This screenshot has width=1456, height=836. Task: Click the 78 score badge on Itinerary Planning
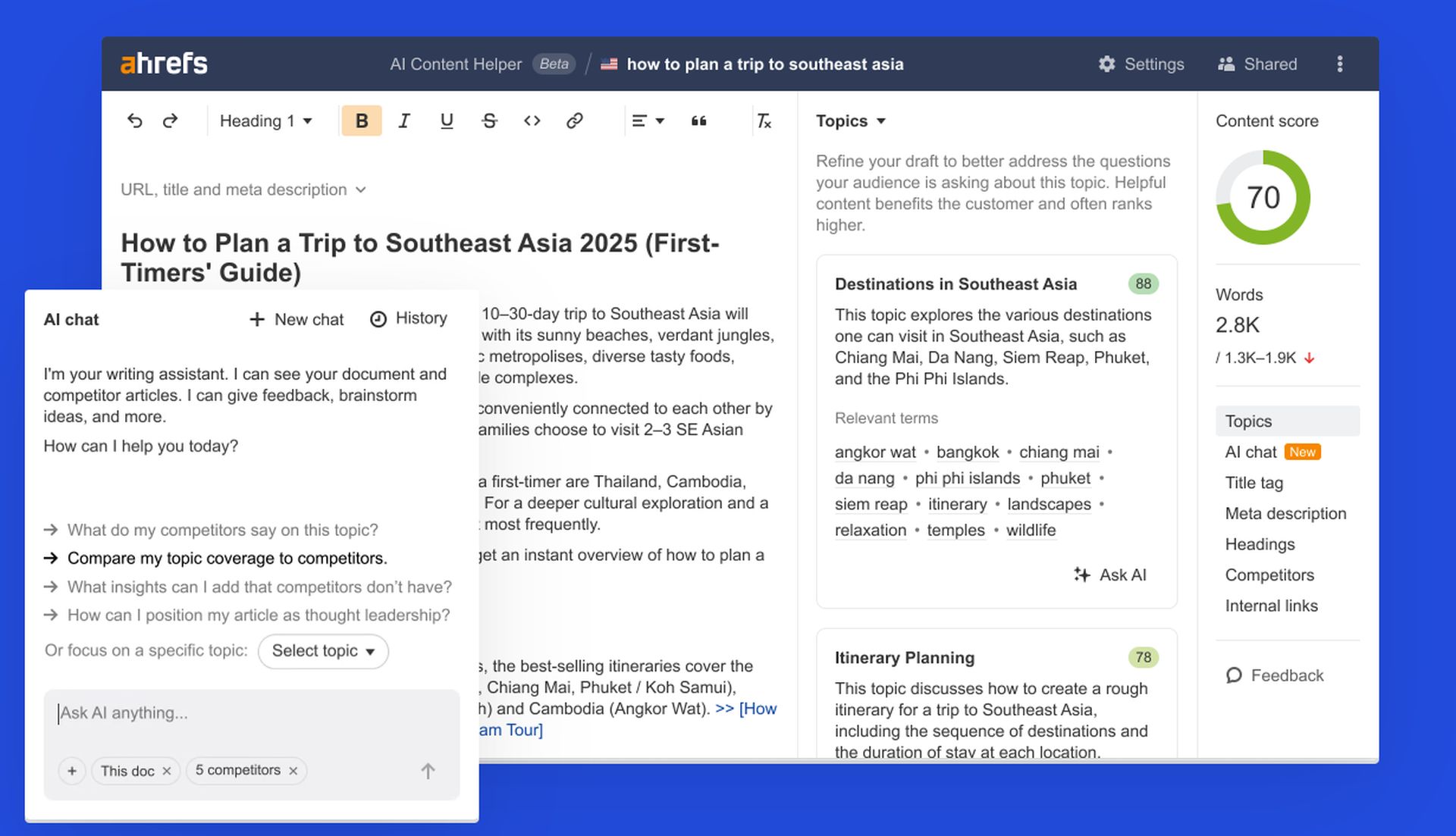[1143, 658]
